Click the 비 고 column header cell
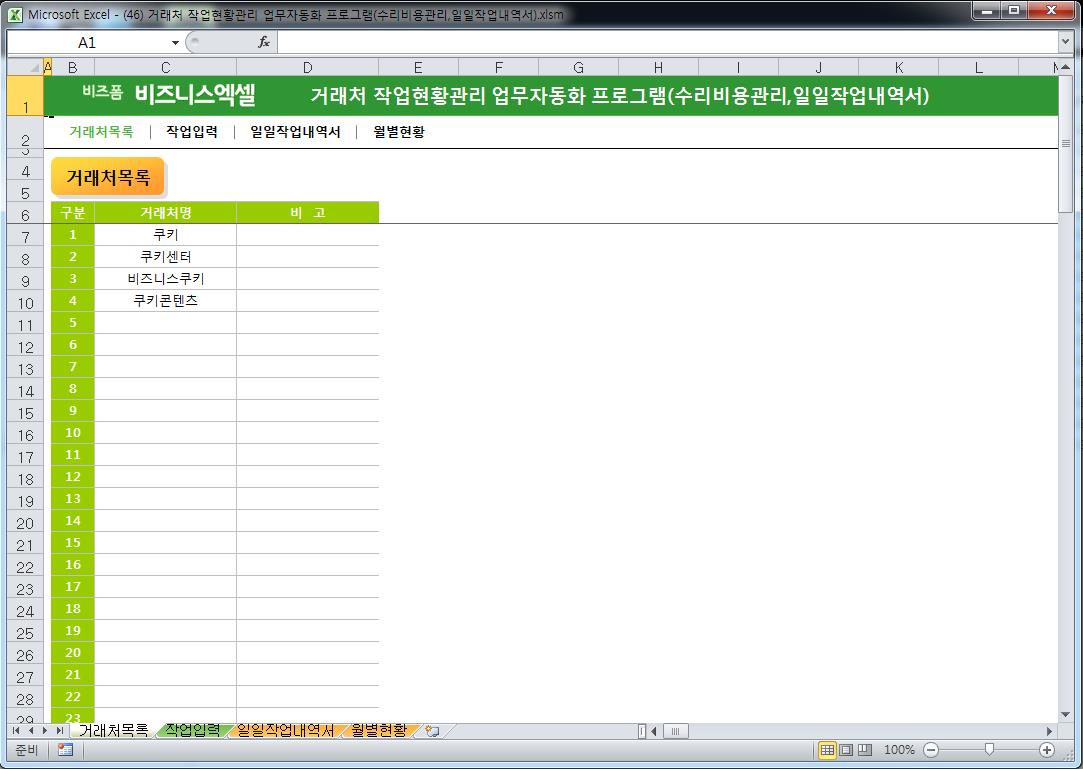This screenshot has height=769, width=1083. pos(307,212)
